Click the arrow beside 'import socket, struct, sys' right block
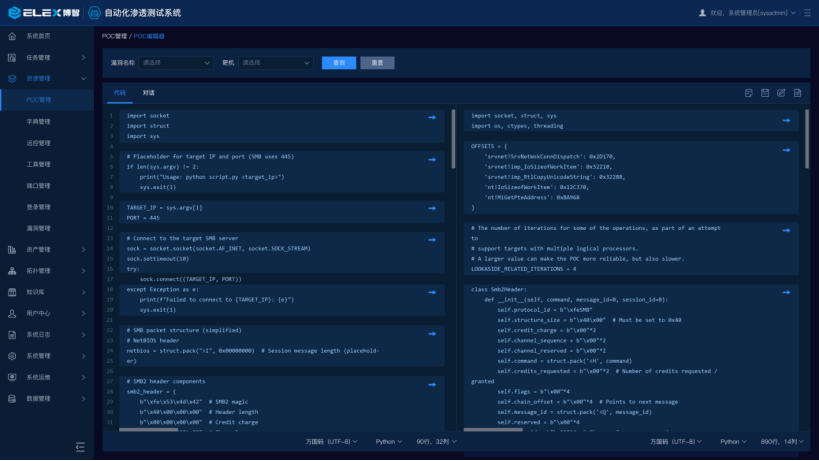The image size is (819, 461). click(x=786, y=121)
